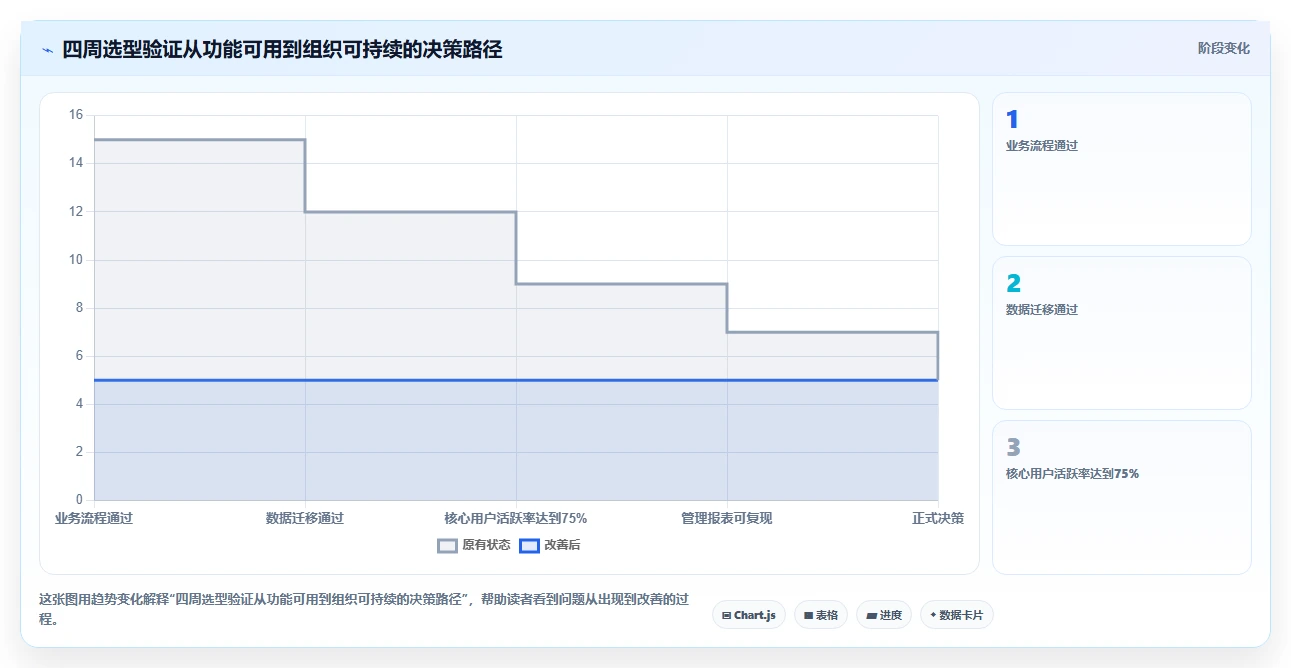
Task: Click the 进度 chip icon
Action: (x=871, y=616)
